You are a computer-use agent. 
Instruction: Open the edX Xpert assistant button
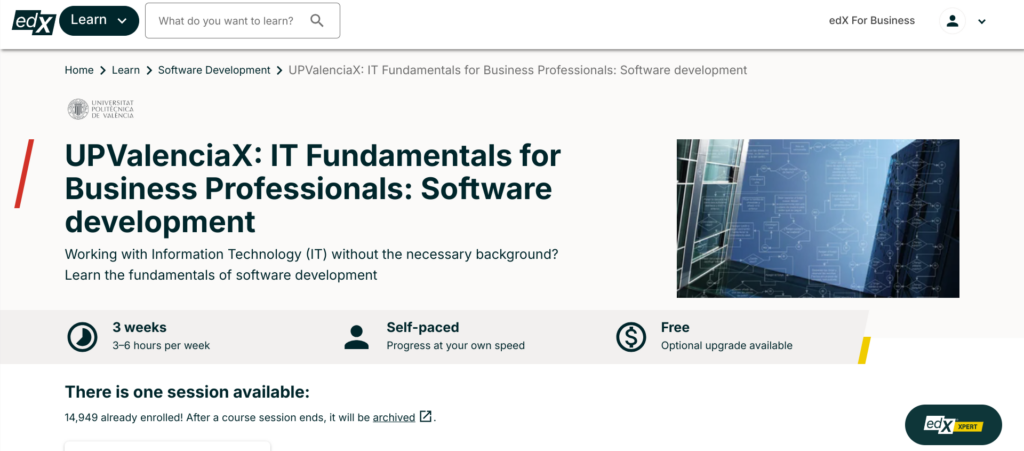click(952, 425)
